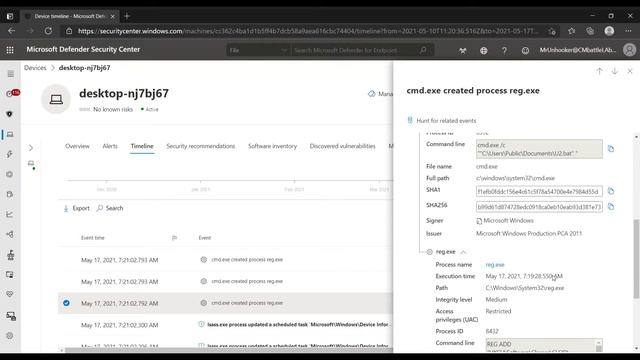This screenshot has width=640, height=360.
Task: Click Hunt for related events
Action: (442, 121)
